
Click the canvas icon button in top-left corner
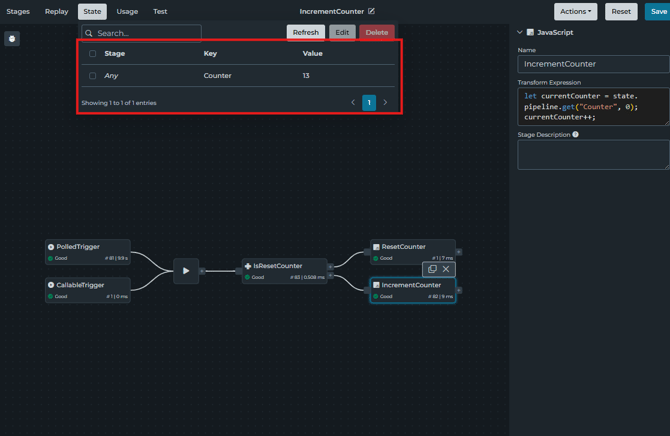pyautogui.click(x=12, y=39)
